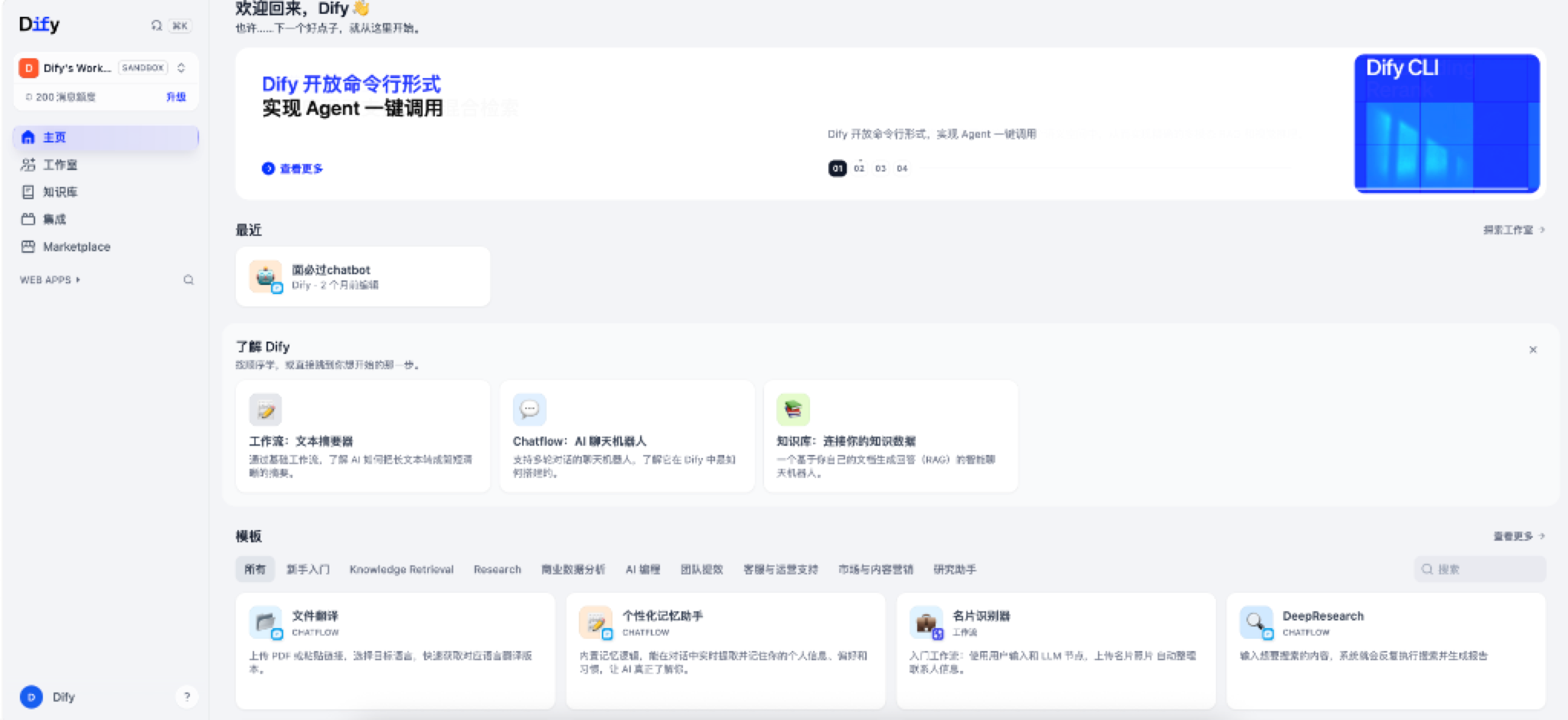Click 查看更多 in the banner

pos(292,169)
